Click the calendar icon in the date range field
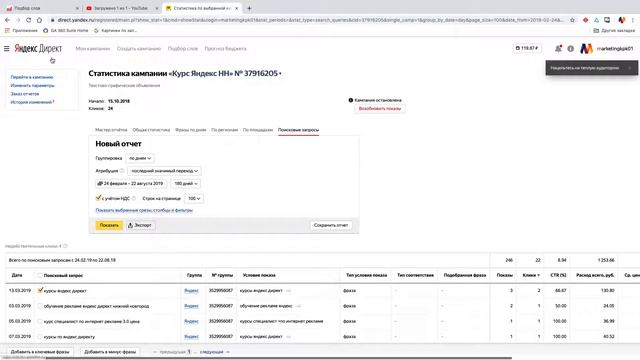640x360 pixels. [100, 184]
